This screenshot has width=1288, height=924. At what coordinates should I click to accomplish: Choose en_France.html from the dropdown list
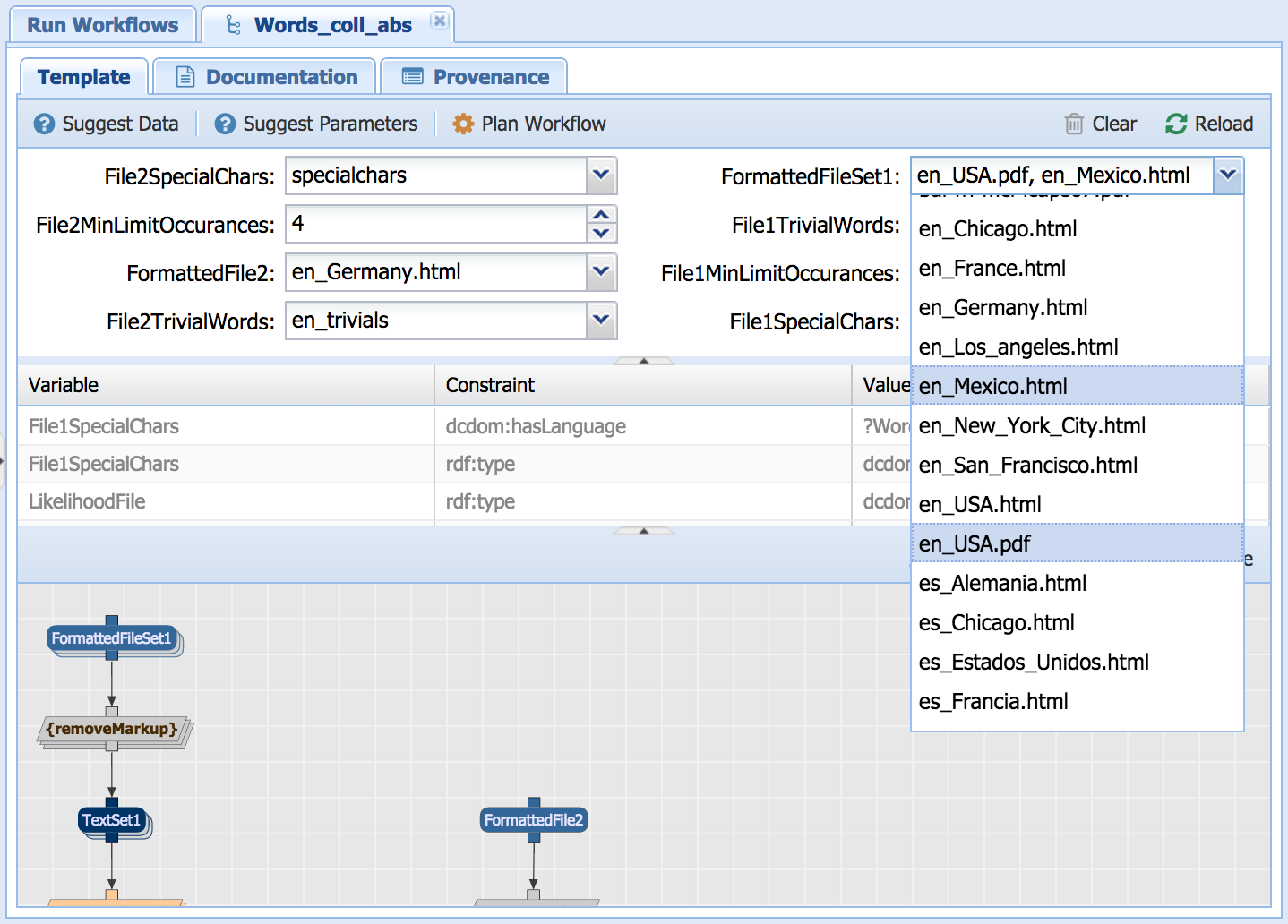click(x=992, y=268)
